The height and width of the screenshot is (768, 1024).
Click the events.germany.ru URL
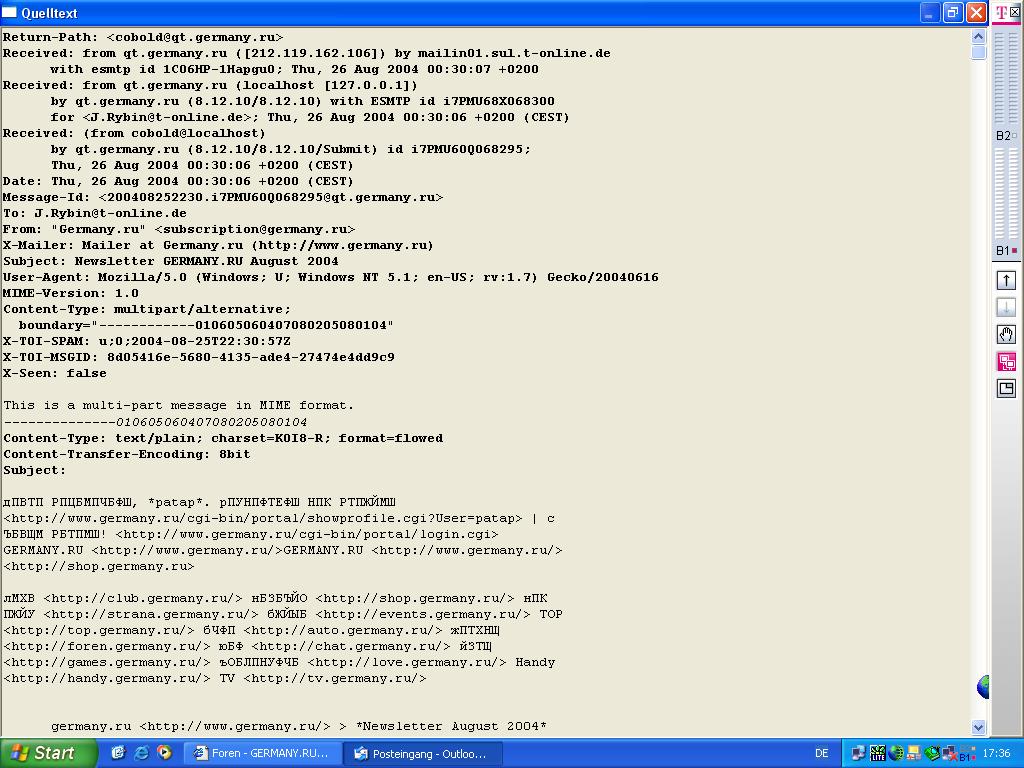coord(423,615)
